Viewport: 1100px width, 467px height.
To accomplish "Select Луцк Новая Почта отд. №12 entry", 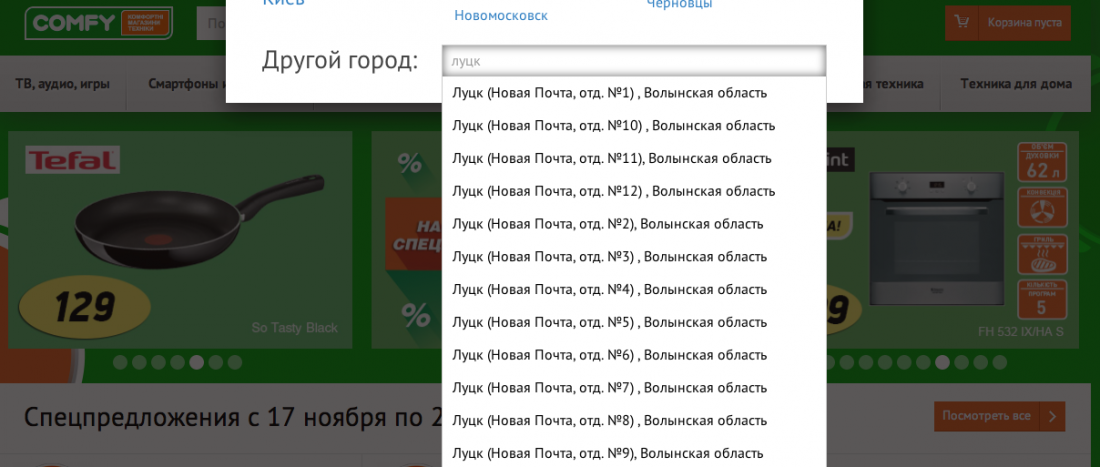I will pos(613,191).
